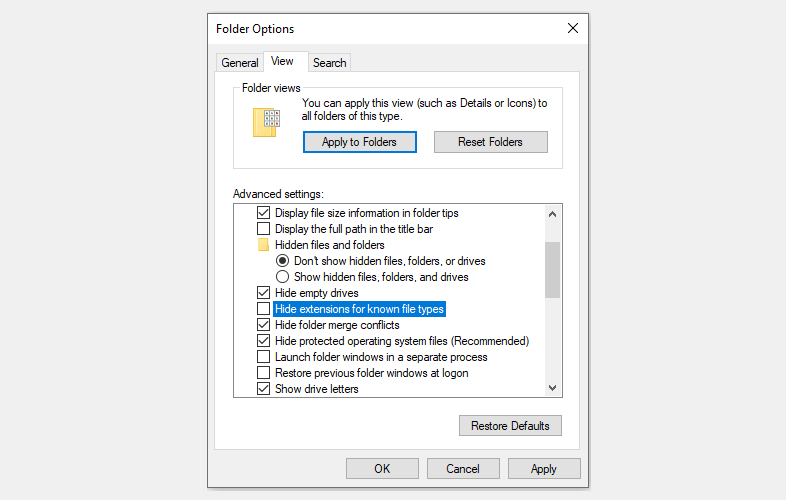Enable Launch folder windows in separate process
This screenshot has height=500, width=786.
[x=263, y=357]
